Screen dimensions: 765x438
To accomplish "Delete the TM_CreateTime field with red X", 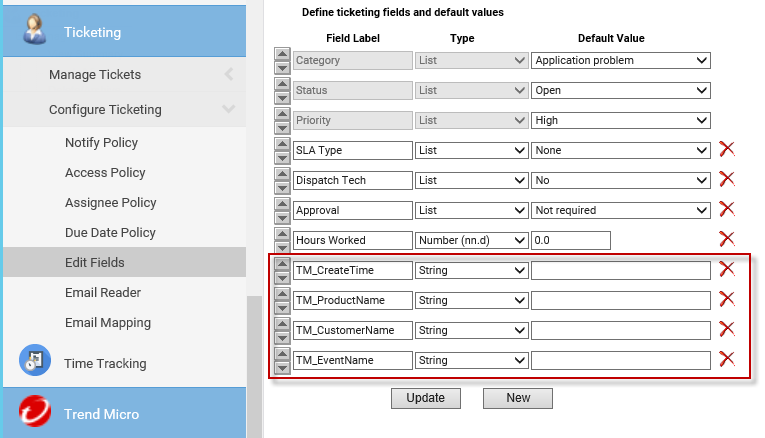I will pos(727,269).
